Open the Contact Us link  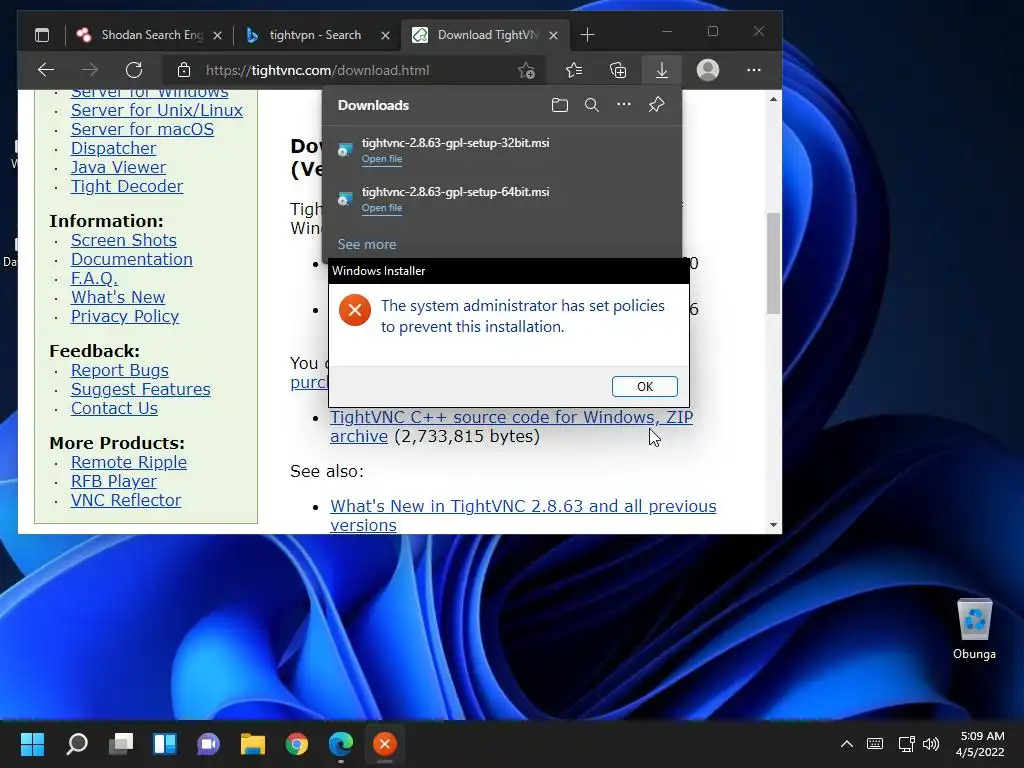[x=114, y=408]
